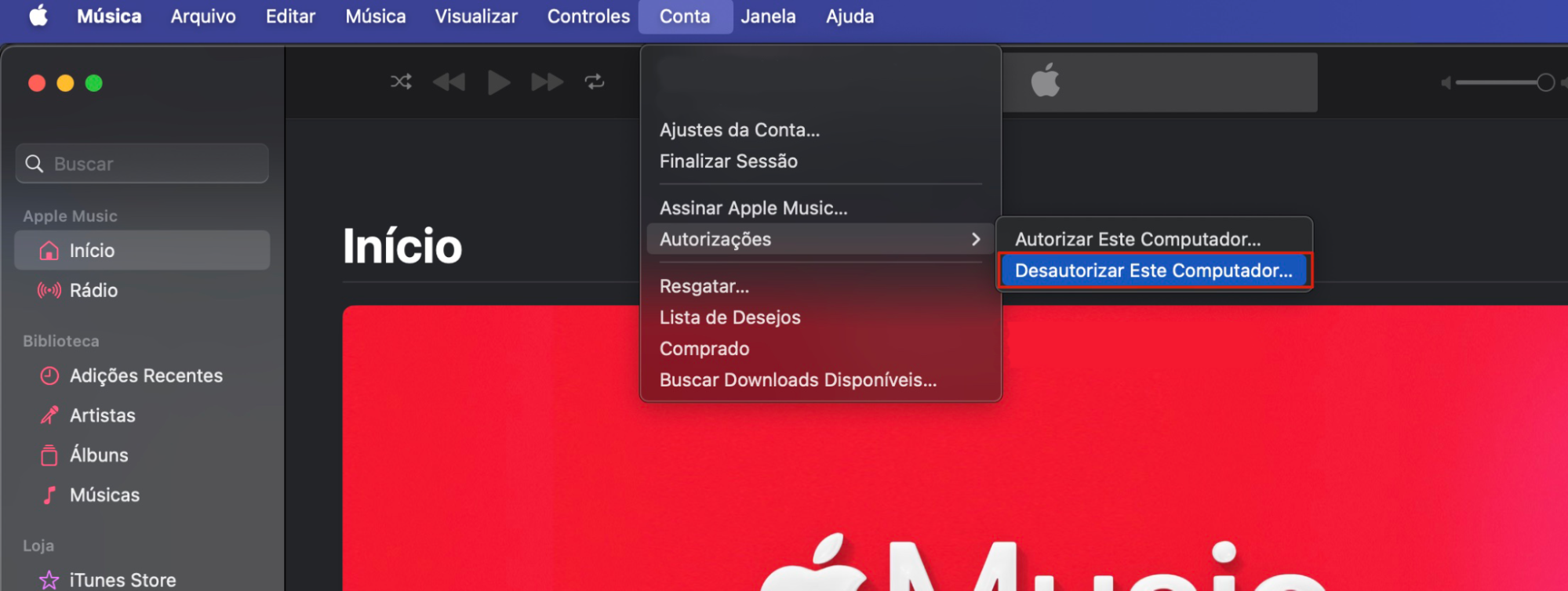Screen dimensions: 1568x591
Task: Click the music note icon for Músicas
Action: [49, 495]
